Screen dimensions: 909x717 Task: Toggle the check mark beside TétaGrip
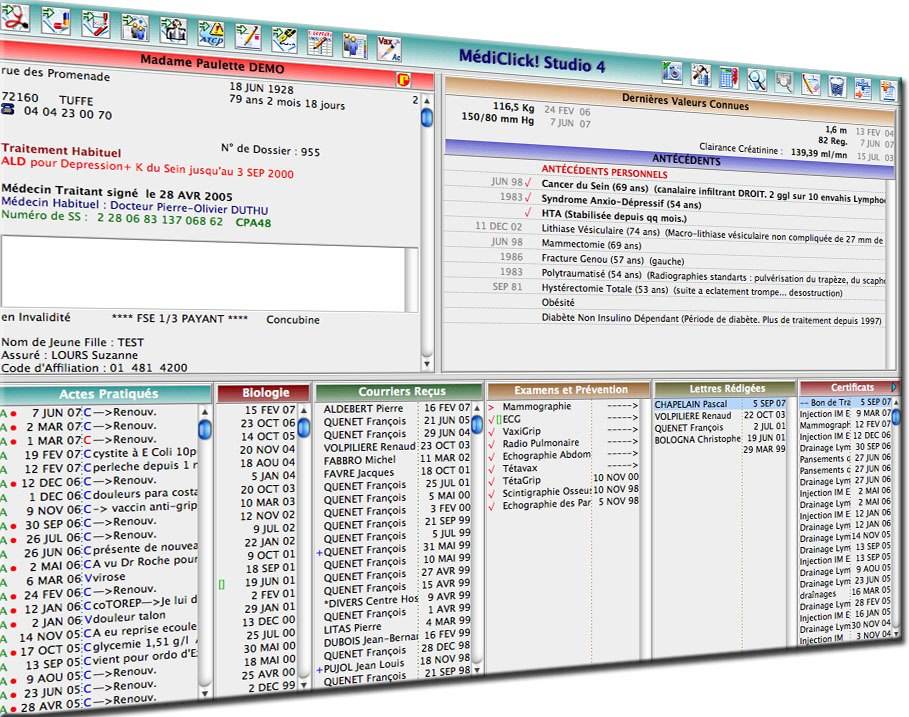pyautogui.click(x=492, y=481)
